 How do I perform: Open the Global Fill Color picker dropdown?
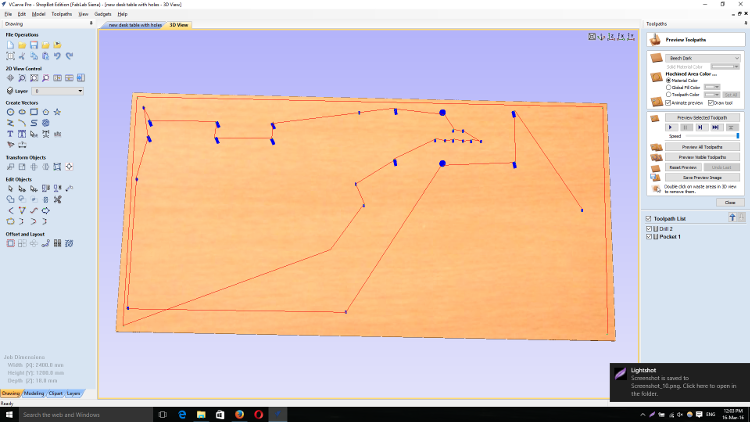point(712,87)
